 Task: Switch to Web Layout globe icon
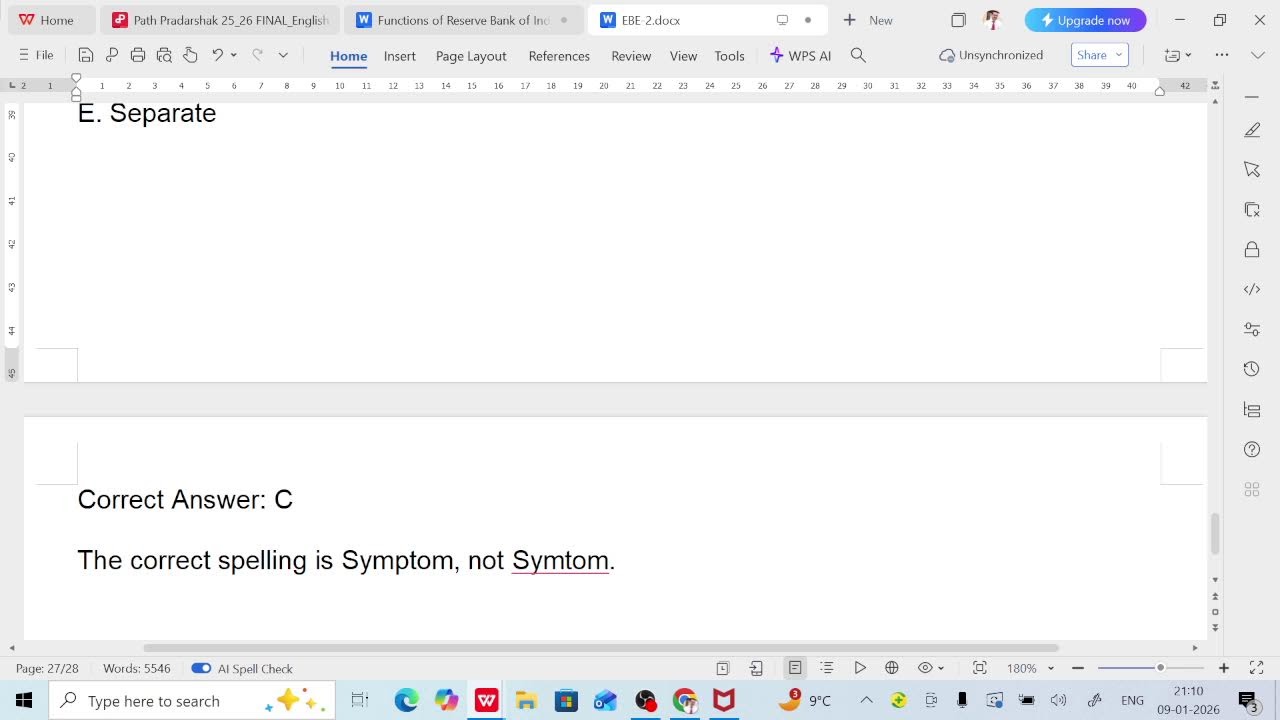(892, 668)
